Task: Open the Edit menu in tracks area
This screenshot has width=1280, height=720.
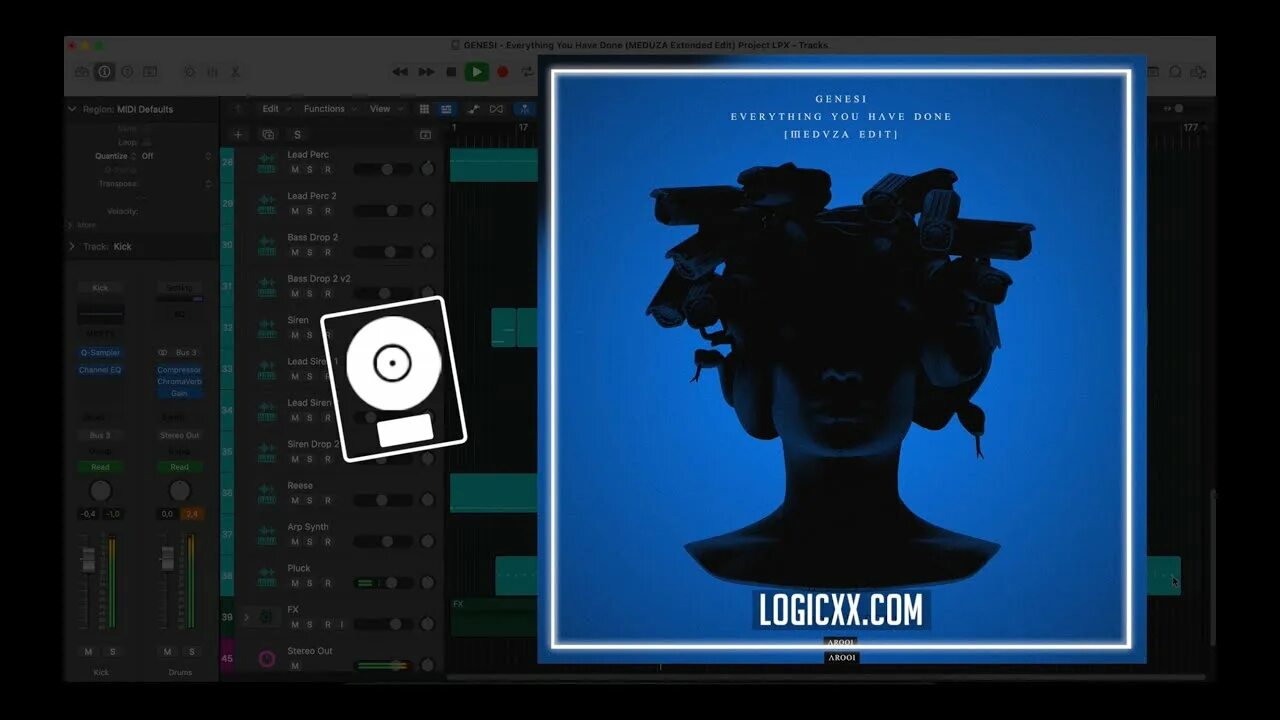Action: [x=276, y=109]
